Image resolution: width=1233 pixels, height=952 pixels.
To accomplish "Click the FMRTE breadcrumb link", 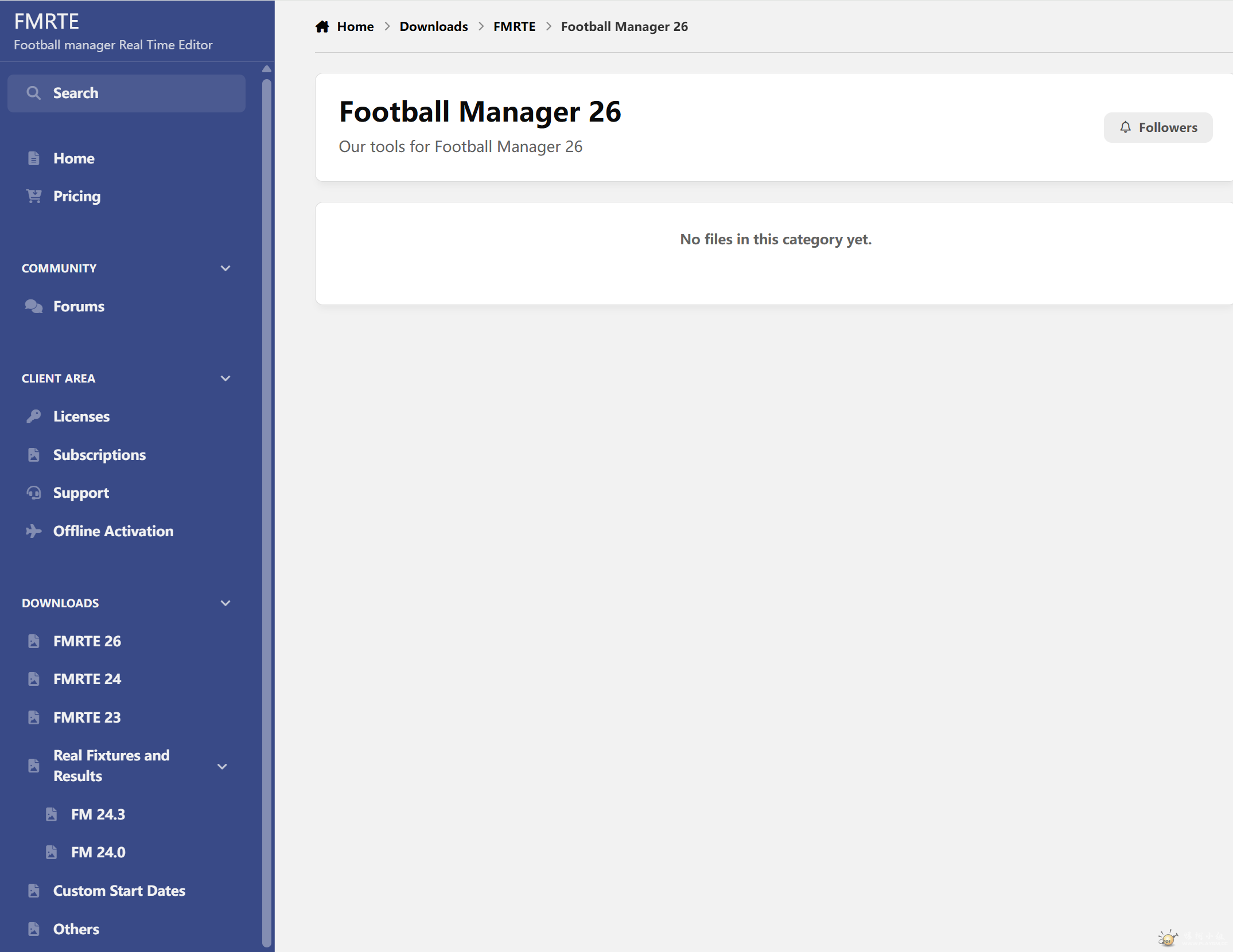I will [x=514, y=26].
